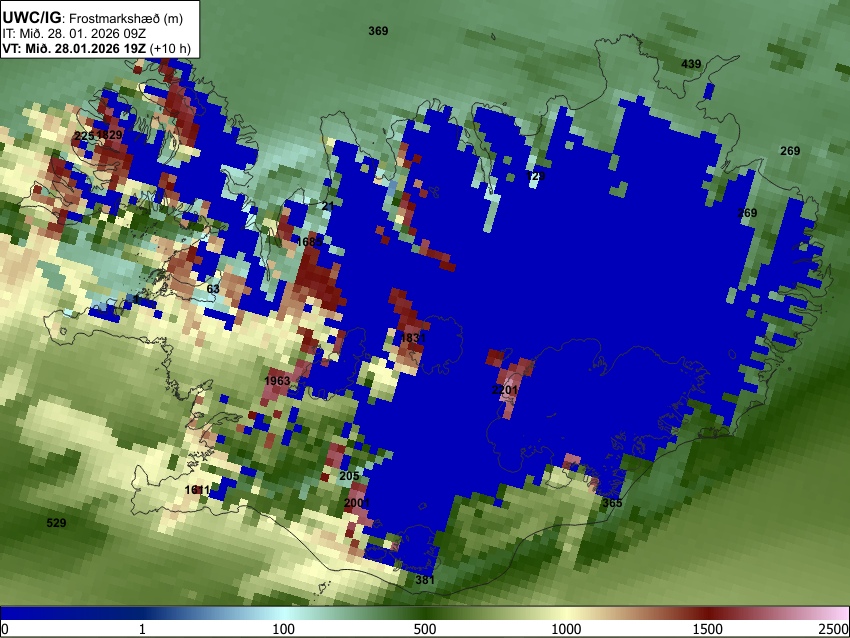Viewport: 850px width, 638px height.
Task: Click the 63 value label on the map
Action: [x=213, y=289]
